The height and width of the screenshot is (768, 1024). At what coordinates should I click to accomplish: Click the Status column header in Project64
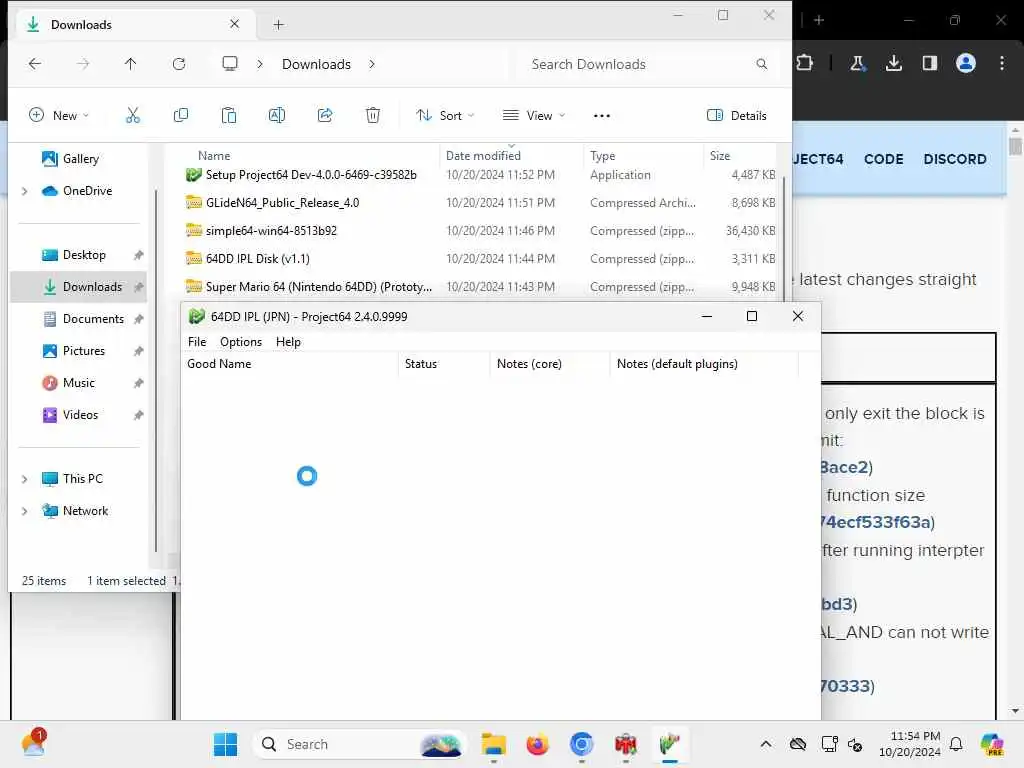444,364
